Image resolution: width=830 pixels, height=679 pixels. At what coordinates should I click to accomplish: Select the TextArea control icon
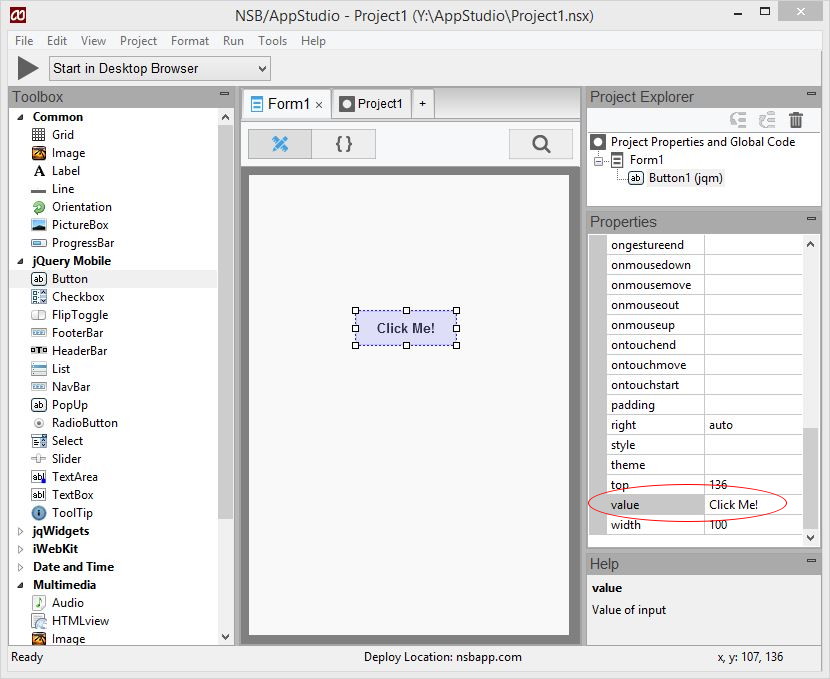coord(39,477)
